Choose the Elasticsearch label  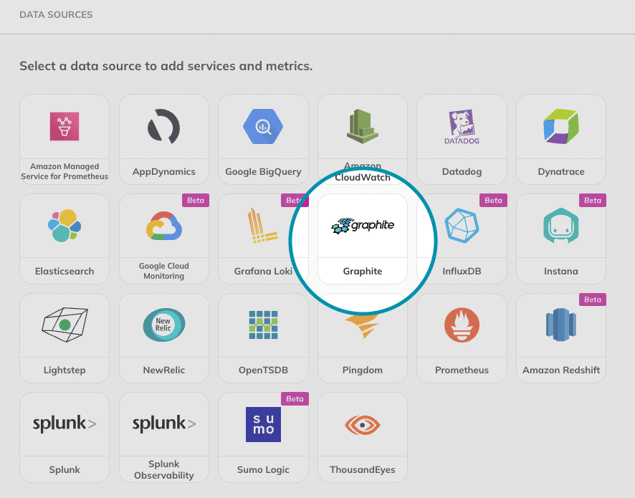tap(64, 271)
